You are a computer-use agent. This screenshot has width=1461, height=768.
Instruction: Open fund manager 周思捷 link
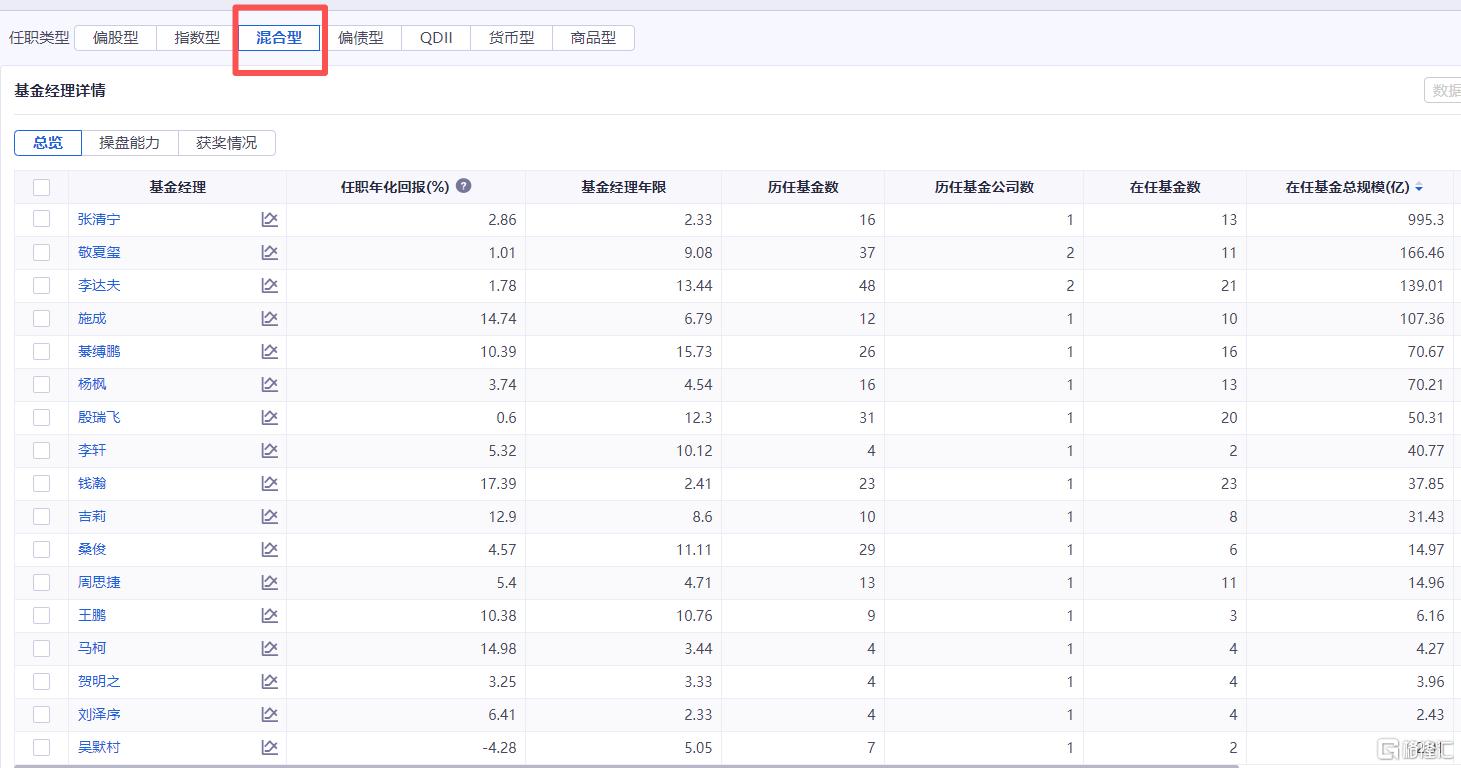coord(99,582)
